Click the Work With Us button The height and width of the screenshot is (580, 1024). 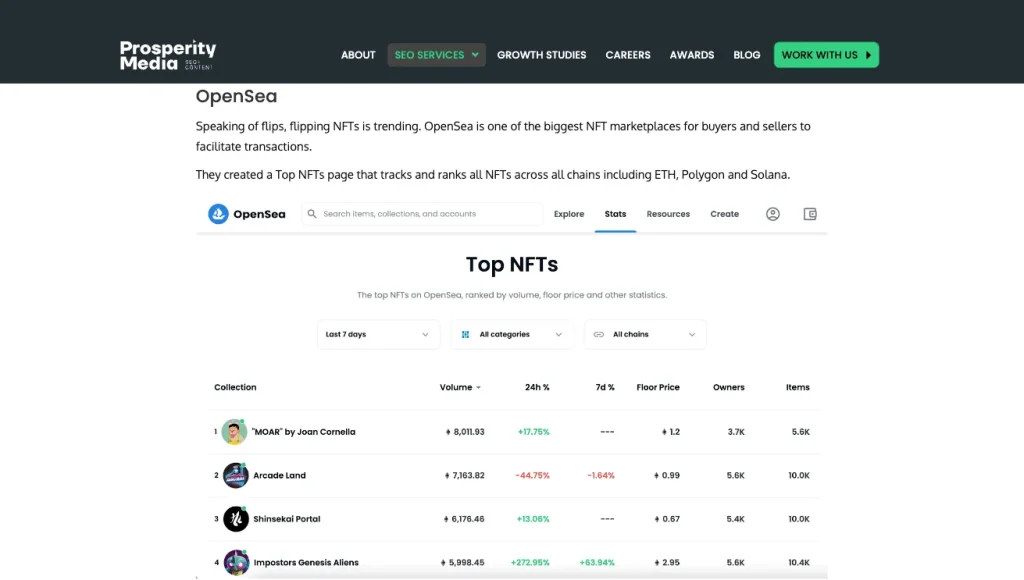[825, 55]
